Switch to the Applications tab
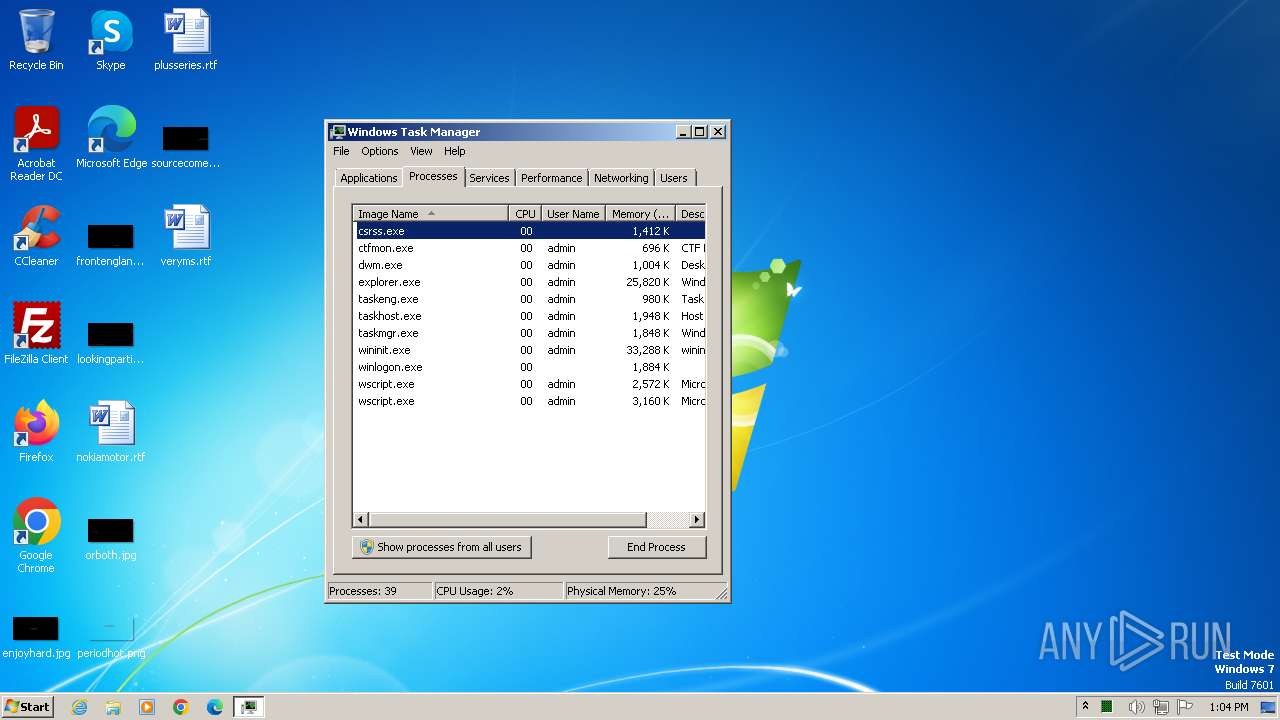The height and width of the screenshot is (720, 1280). [368, 178]
